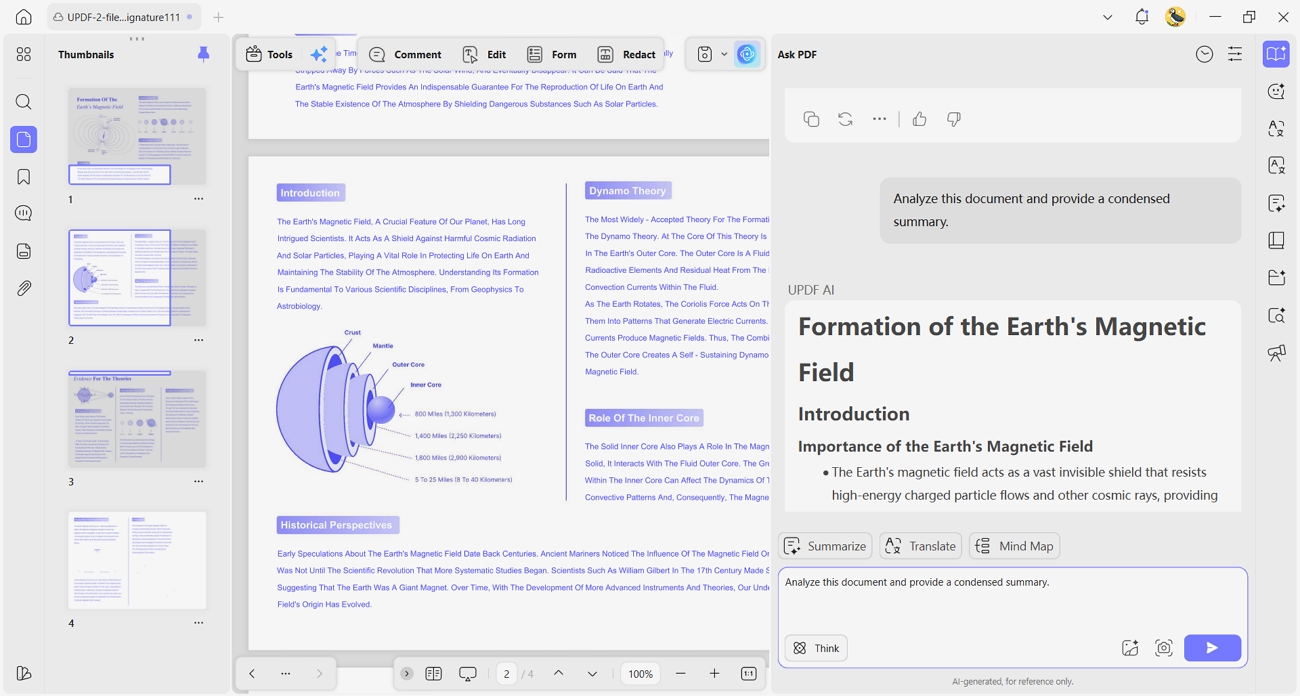
Task: Select page 4 thumbnail
Action: 137,560
